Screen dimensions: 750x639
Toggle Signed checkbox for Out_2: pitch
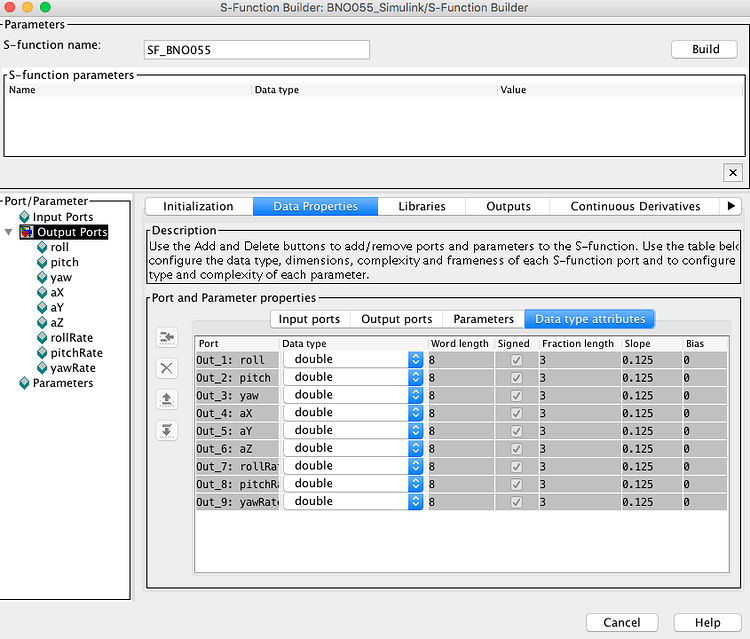coord(517,378)
